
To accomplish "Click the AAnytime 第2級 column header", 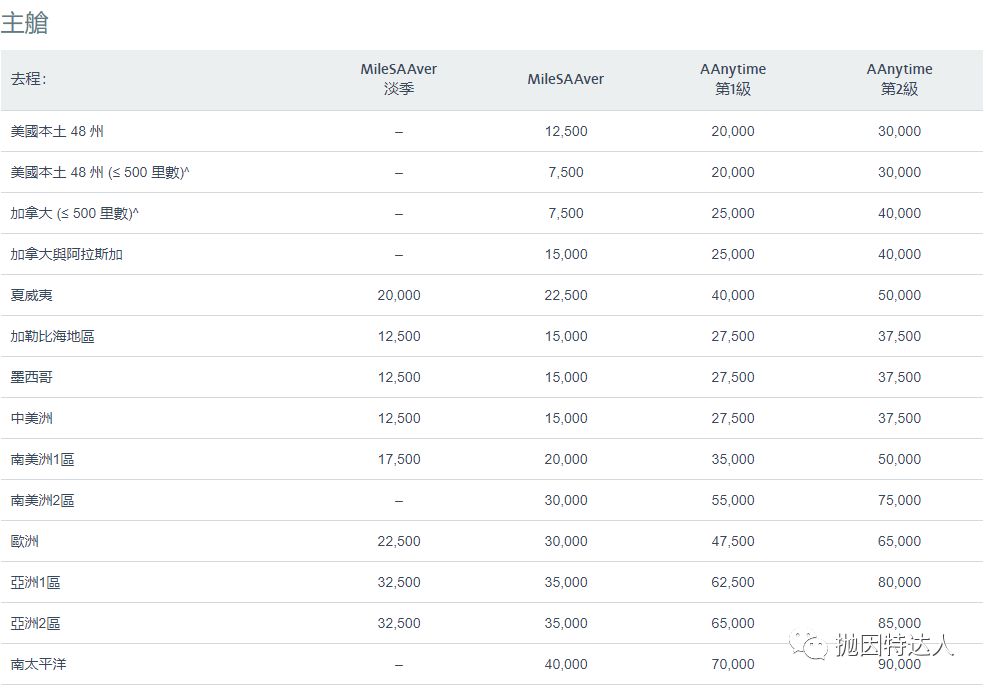I will [x=899, y=79].
